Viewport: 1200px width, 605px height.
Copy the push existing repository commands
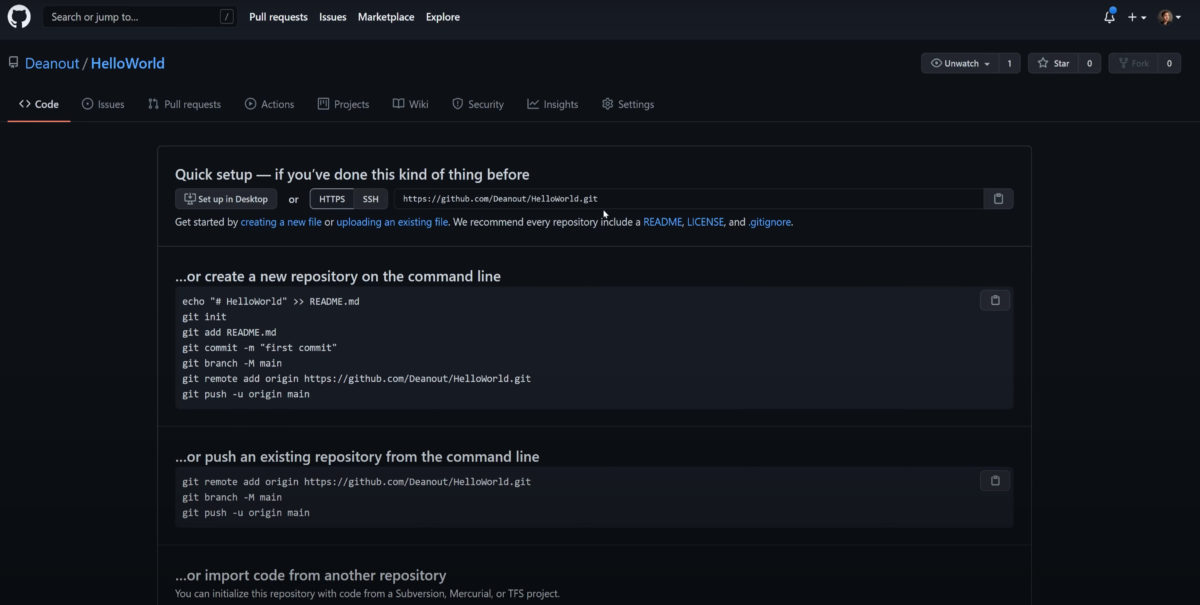[995, 481]
